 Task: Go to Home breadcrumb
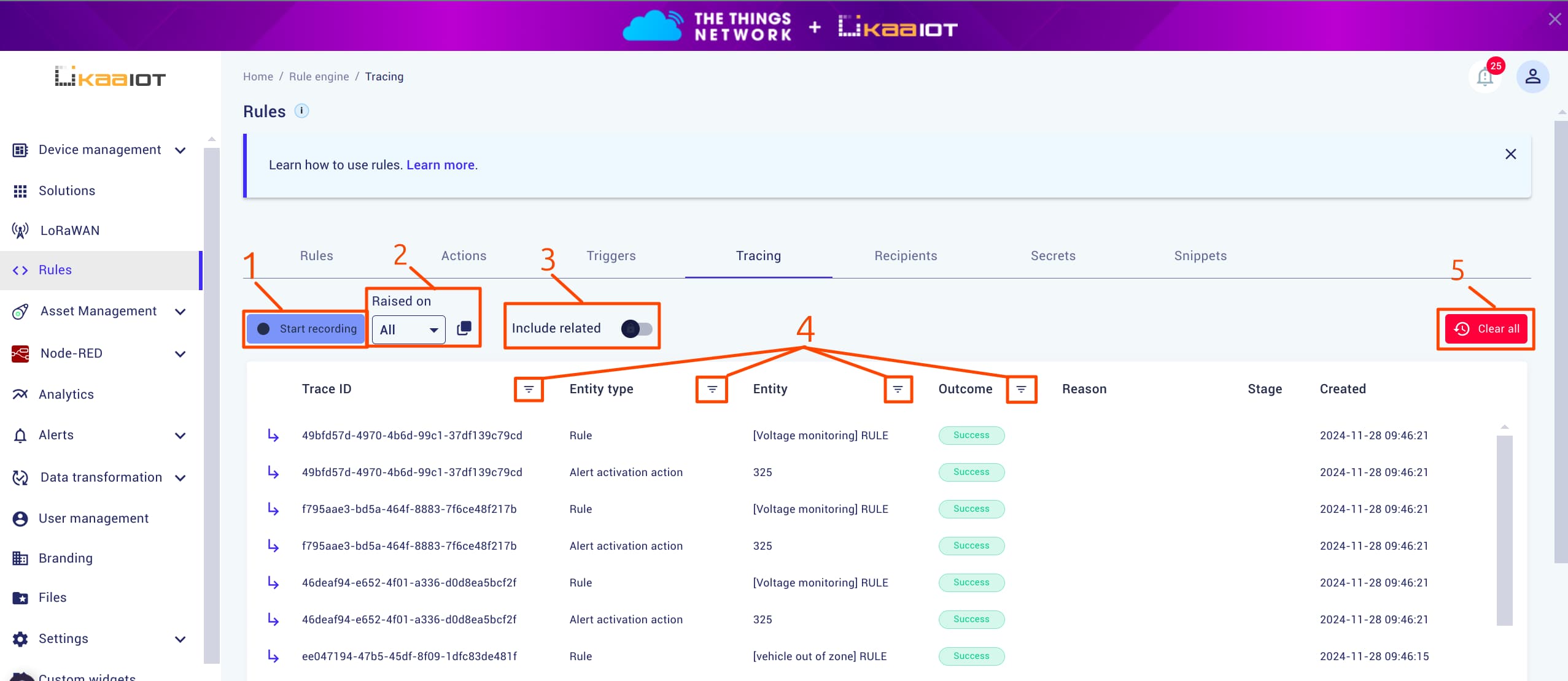coord(258,77)
